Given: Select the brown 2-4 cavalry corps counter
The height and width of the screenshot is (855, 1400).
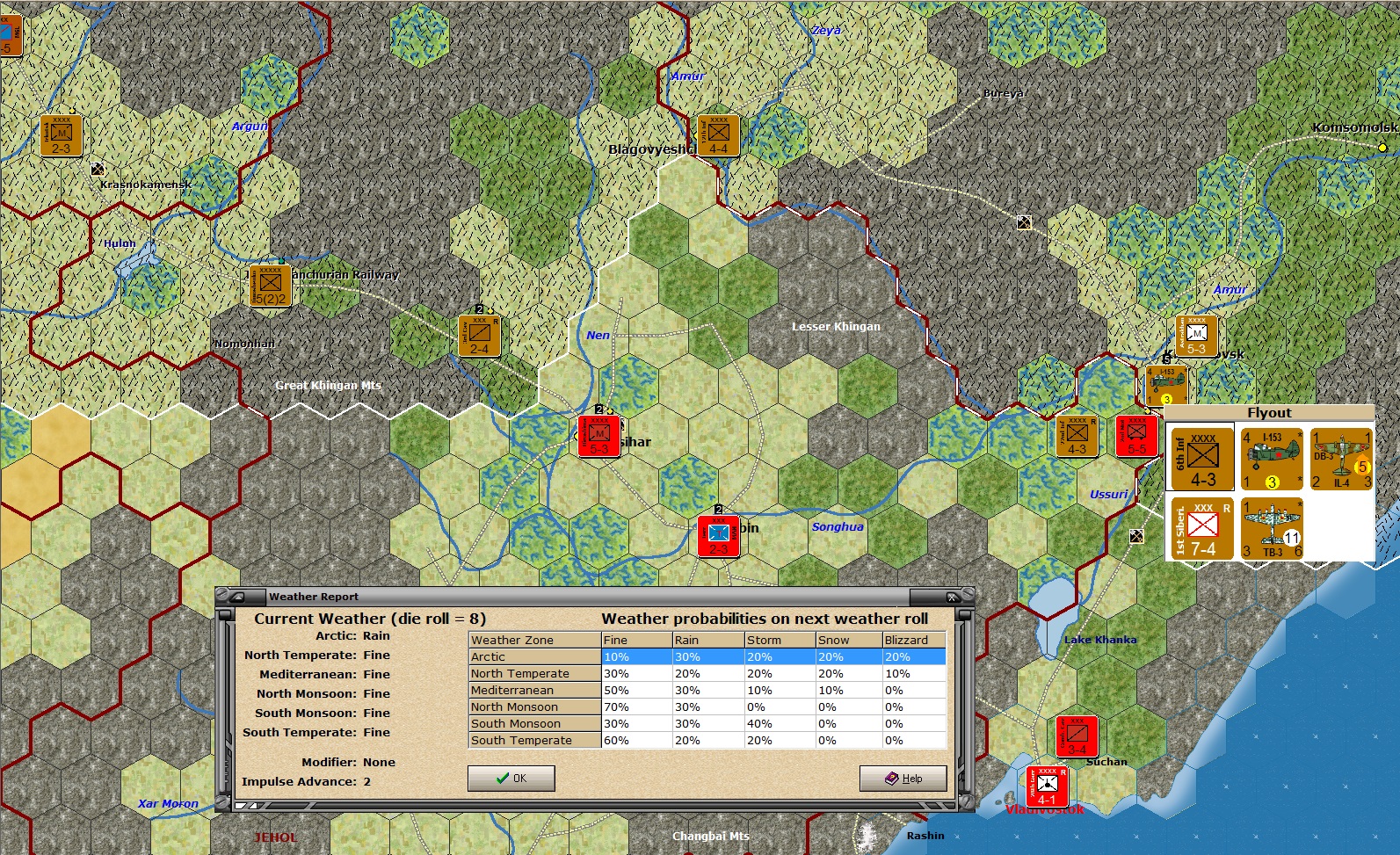Looking at the screenshot, I should coord(479,336).
